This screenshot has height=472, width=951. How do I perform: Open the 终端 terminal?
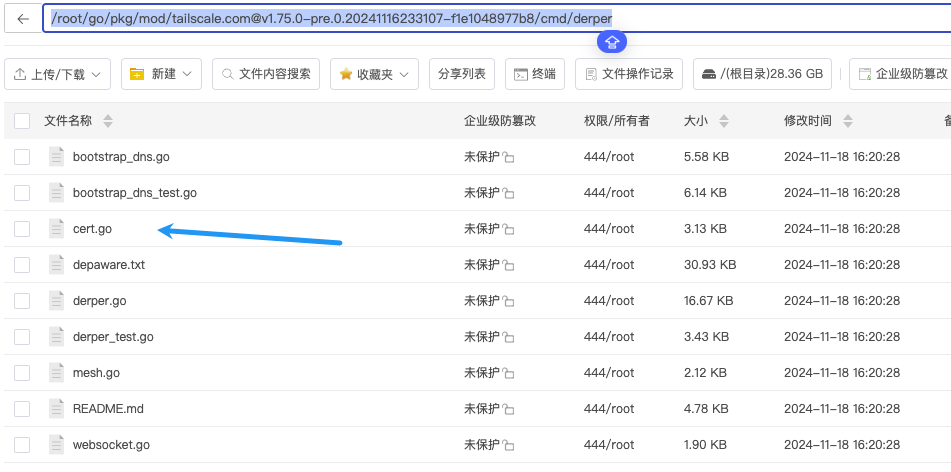coord(535,74)
